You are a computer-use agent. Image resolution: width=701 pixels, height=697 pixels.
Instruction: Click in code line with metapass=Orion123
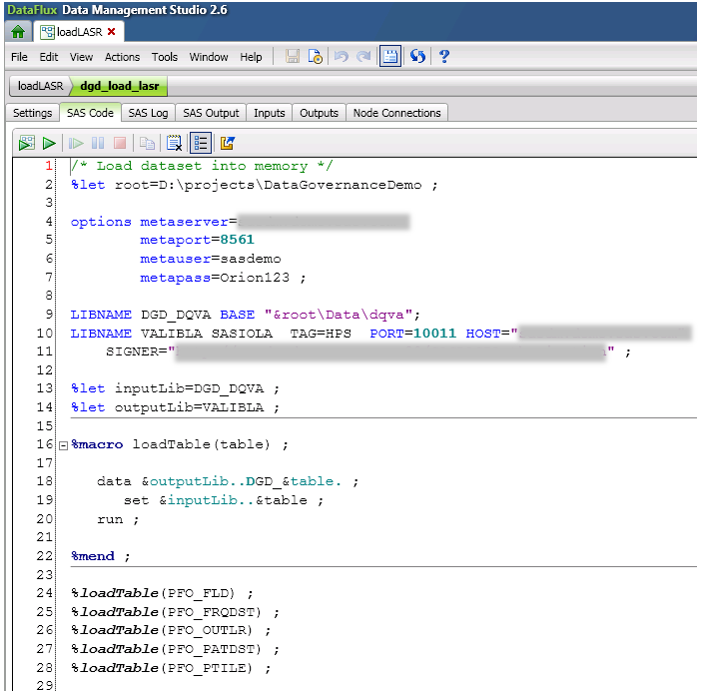pos(222,277)
